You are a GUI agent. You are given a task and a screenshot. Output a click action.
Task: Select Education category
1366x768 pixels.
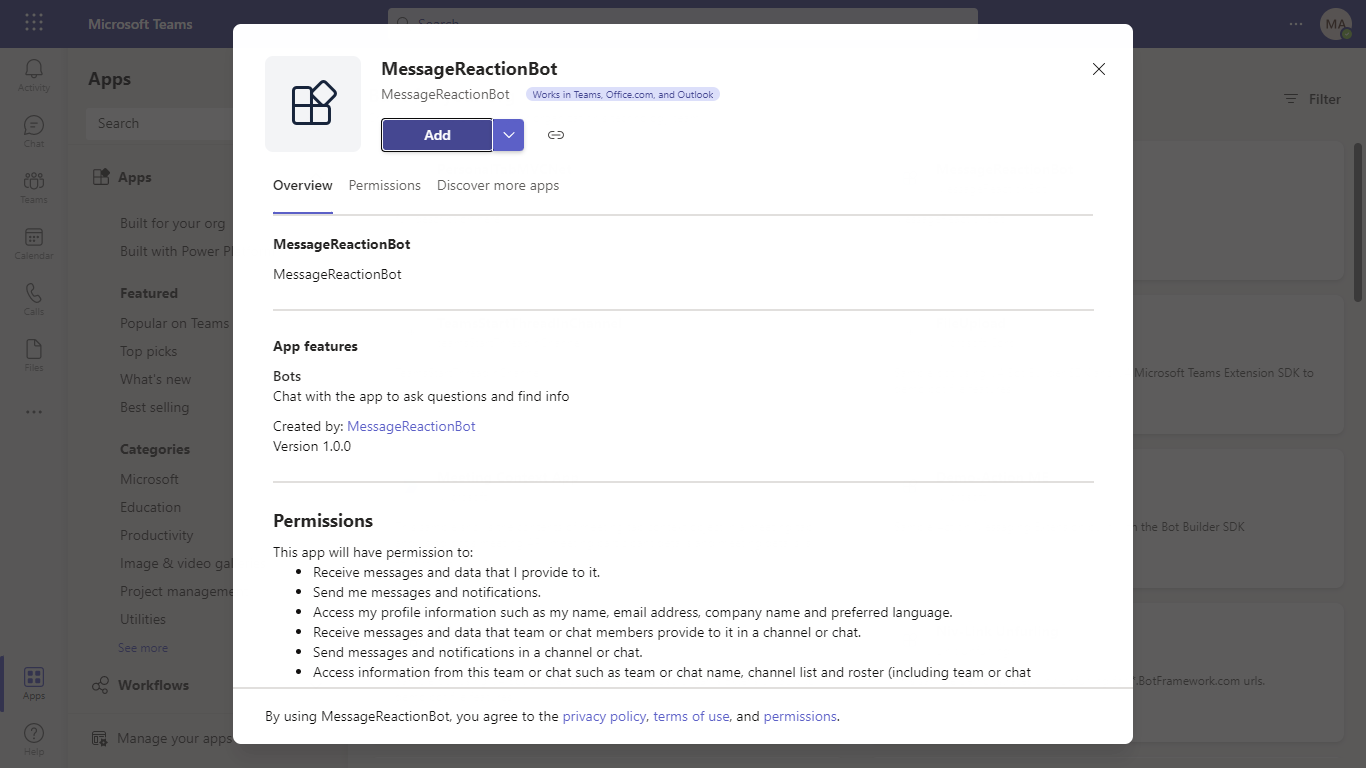tap(150, 507)
